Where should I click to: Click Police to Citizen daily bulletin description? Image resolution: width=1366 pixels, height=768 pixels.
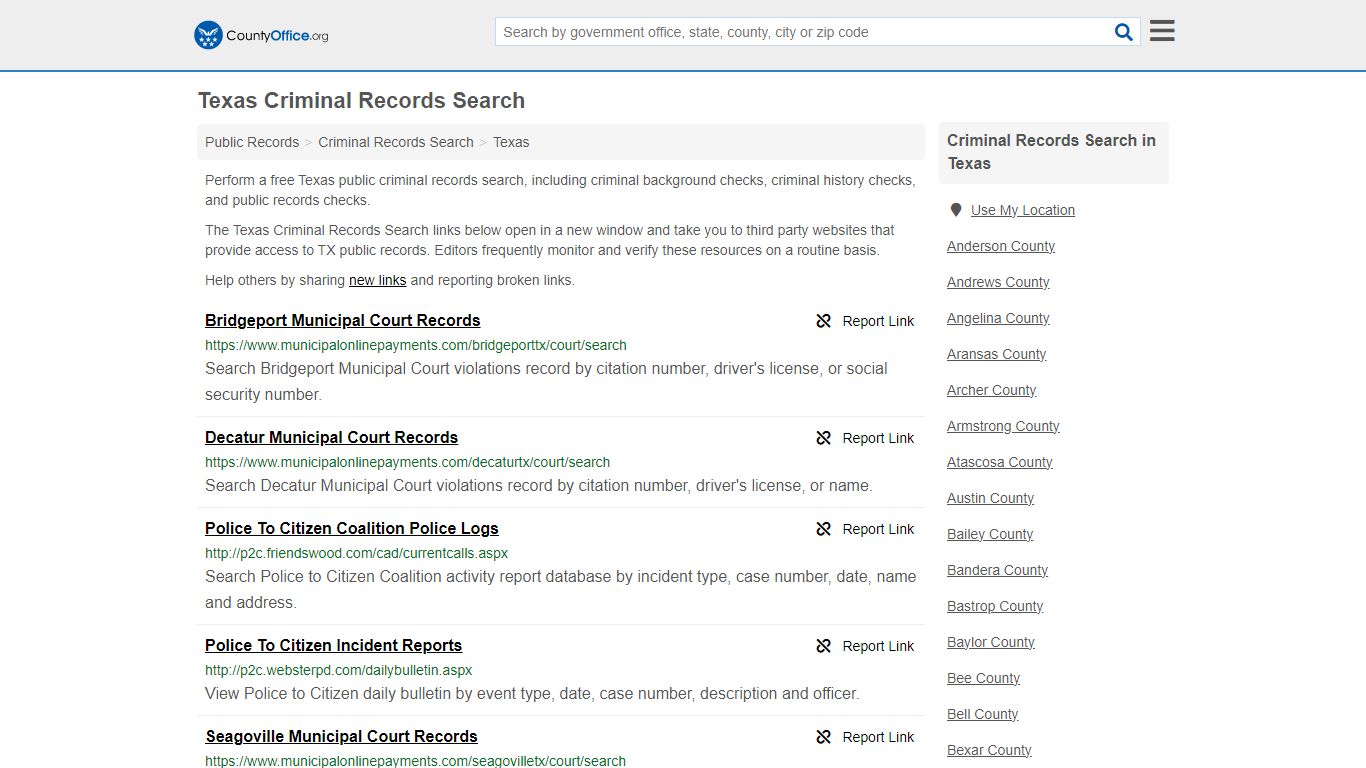pyautogui.click(x=532, y=693)
